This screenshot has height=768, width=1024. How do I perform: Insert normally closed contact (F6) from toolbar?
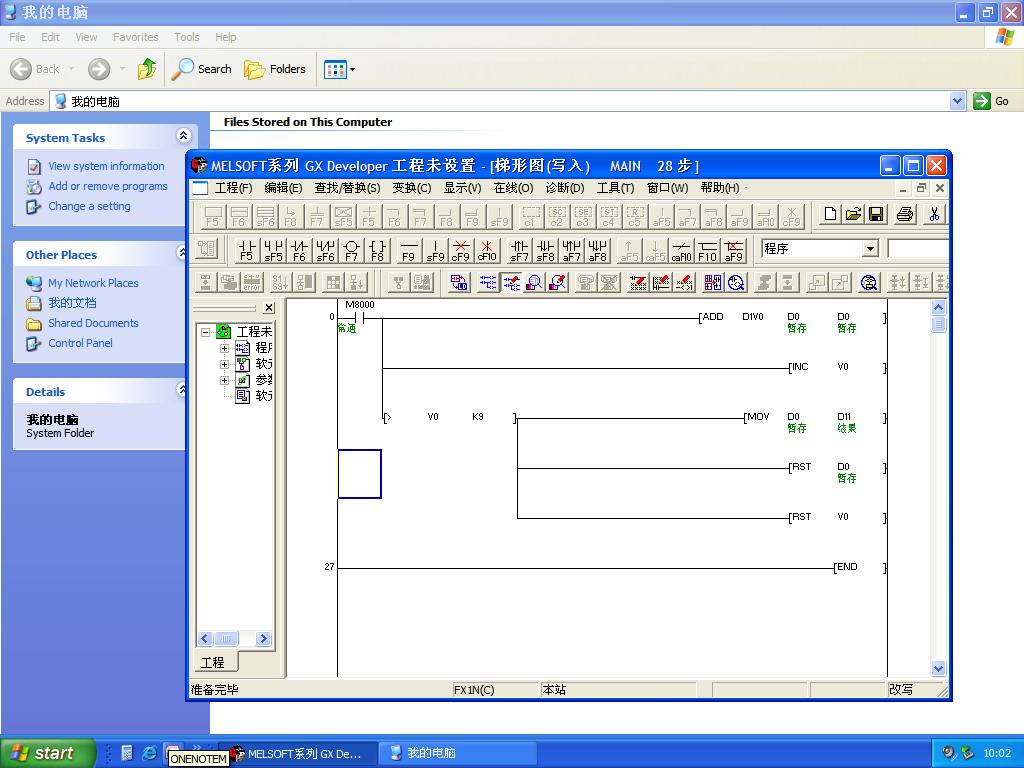(299, 250)
